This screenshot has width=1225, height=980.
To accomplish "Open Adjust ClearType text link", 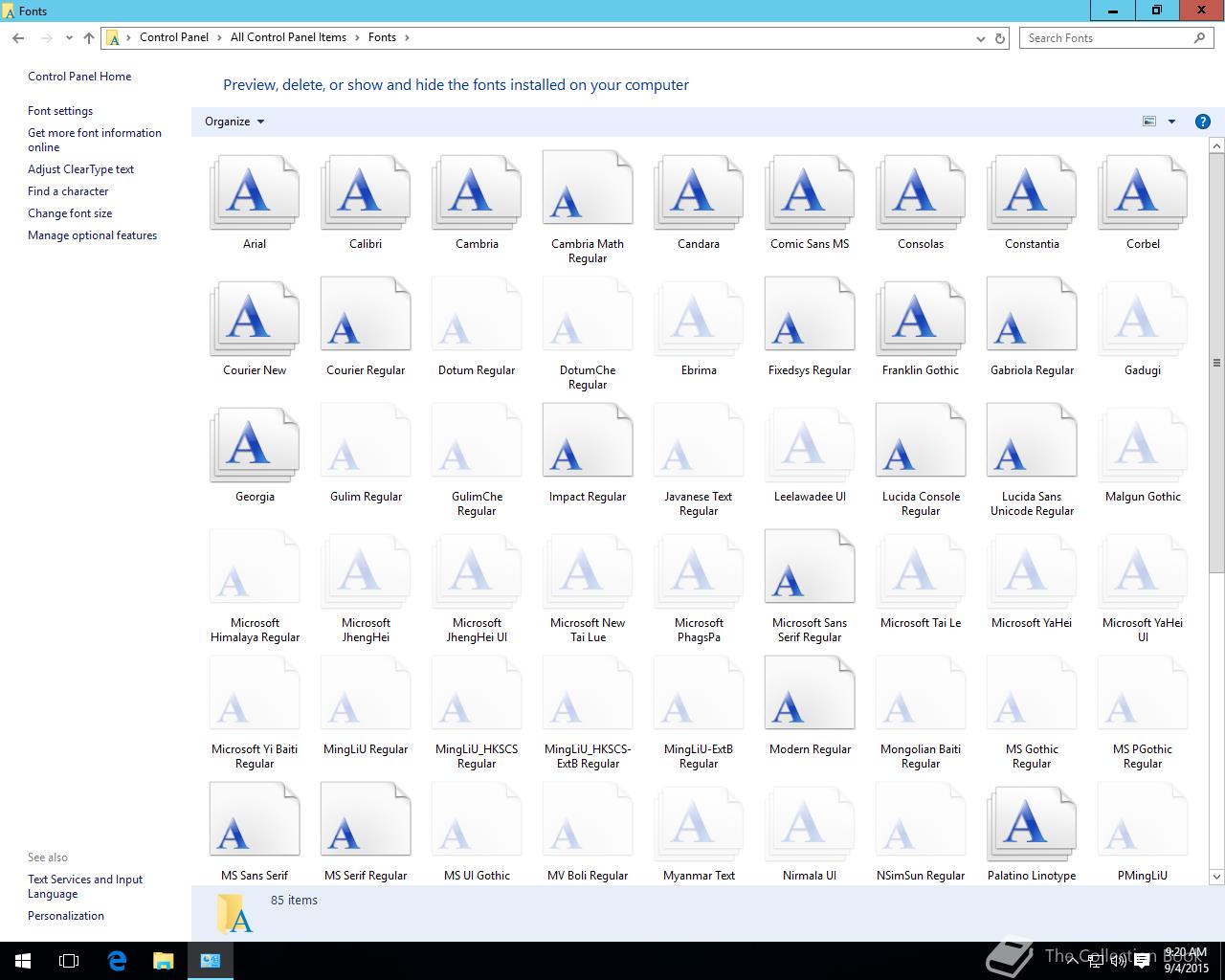I will (x=80, y=169).
